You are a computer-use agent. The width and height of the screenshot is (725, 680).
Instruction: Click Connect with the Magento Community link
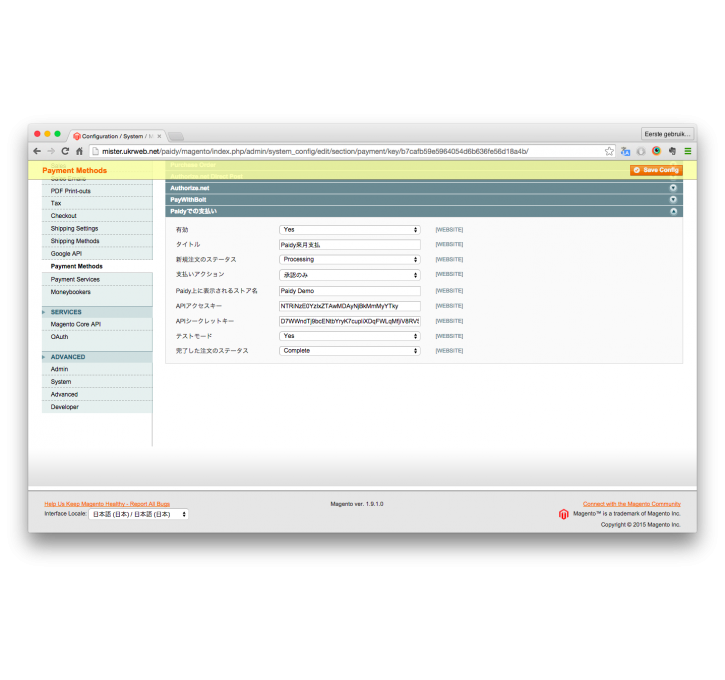pos(632,504)
